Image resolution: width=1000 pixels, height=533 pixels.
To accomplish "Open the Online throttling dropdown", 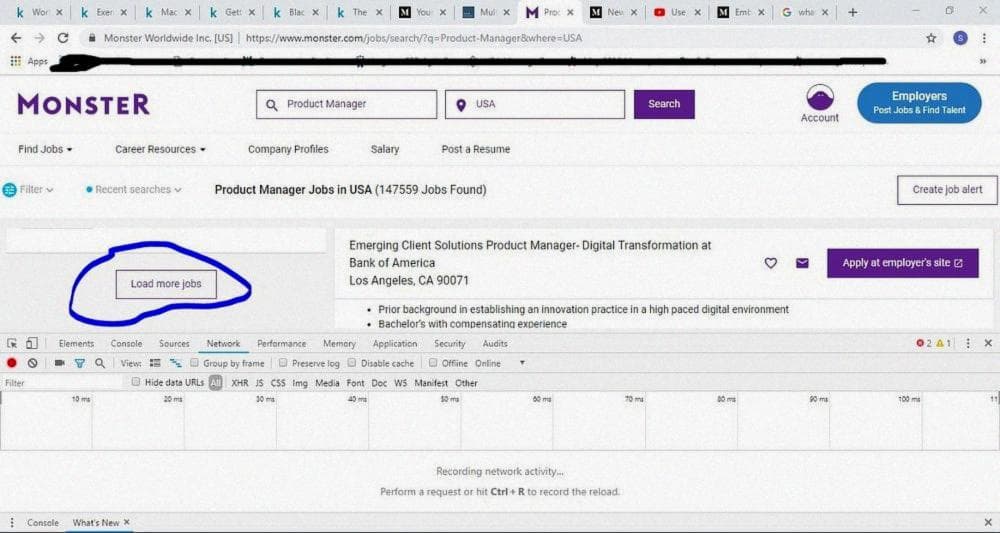I will pyautogui.click(x=500, y=363).
